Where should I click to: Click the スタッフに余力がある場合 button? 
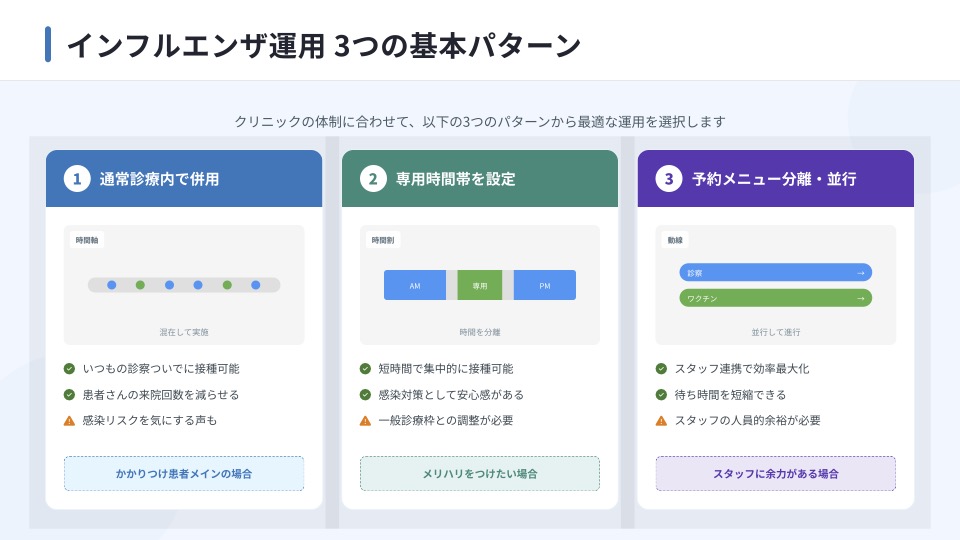[x=776, y=473]
